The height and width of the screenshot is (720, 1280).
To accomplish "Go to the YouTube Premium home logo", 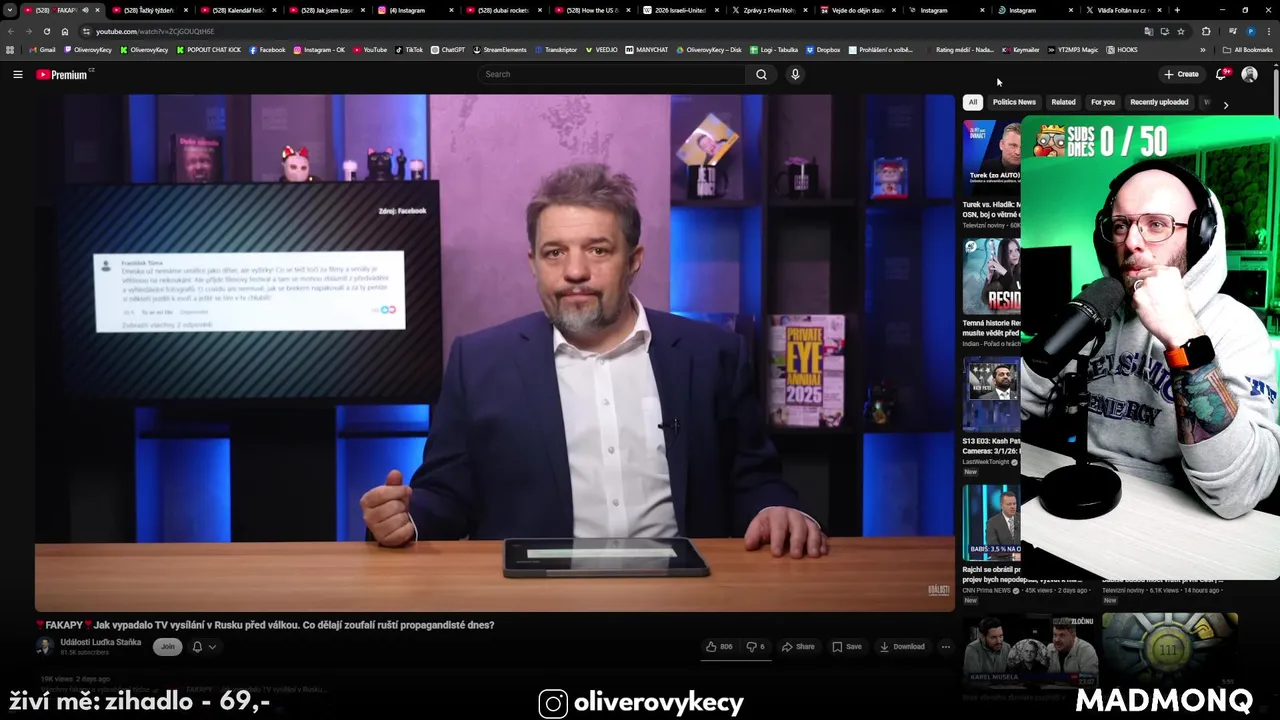I will point(64,74).
